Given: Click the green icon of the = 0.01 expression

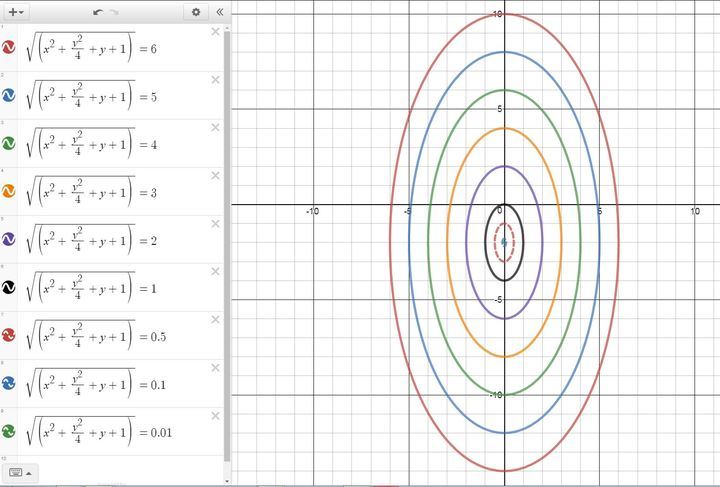Looking at the screenshot, I should pos(9,431).
